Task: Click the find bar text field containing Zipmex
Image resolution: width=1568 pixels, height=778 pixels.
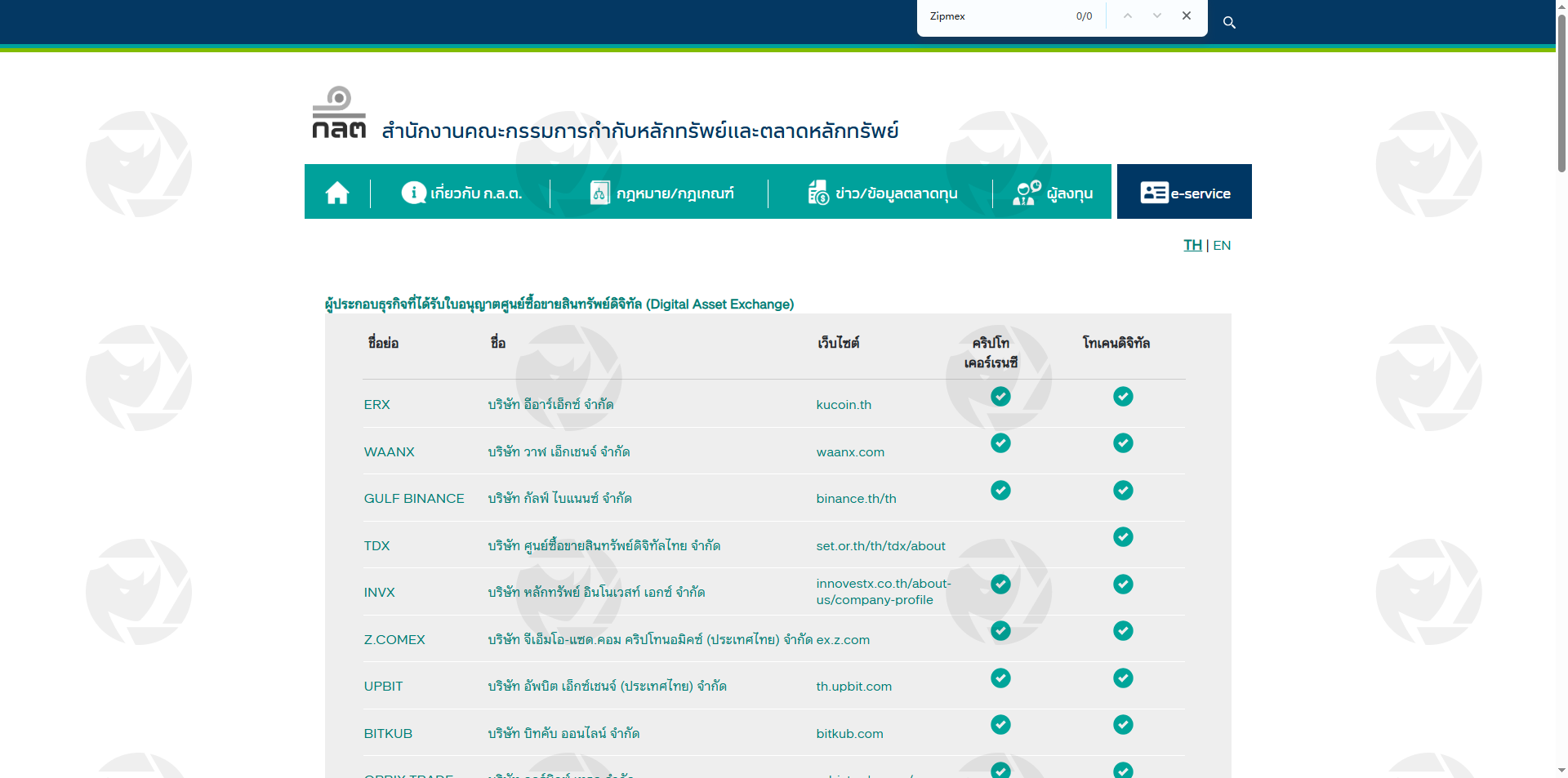Action: 996,16
